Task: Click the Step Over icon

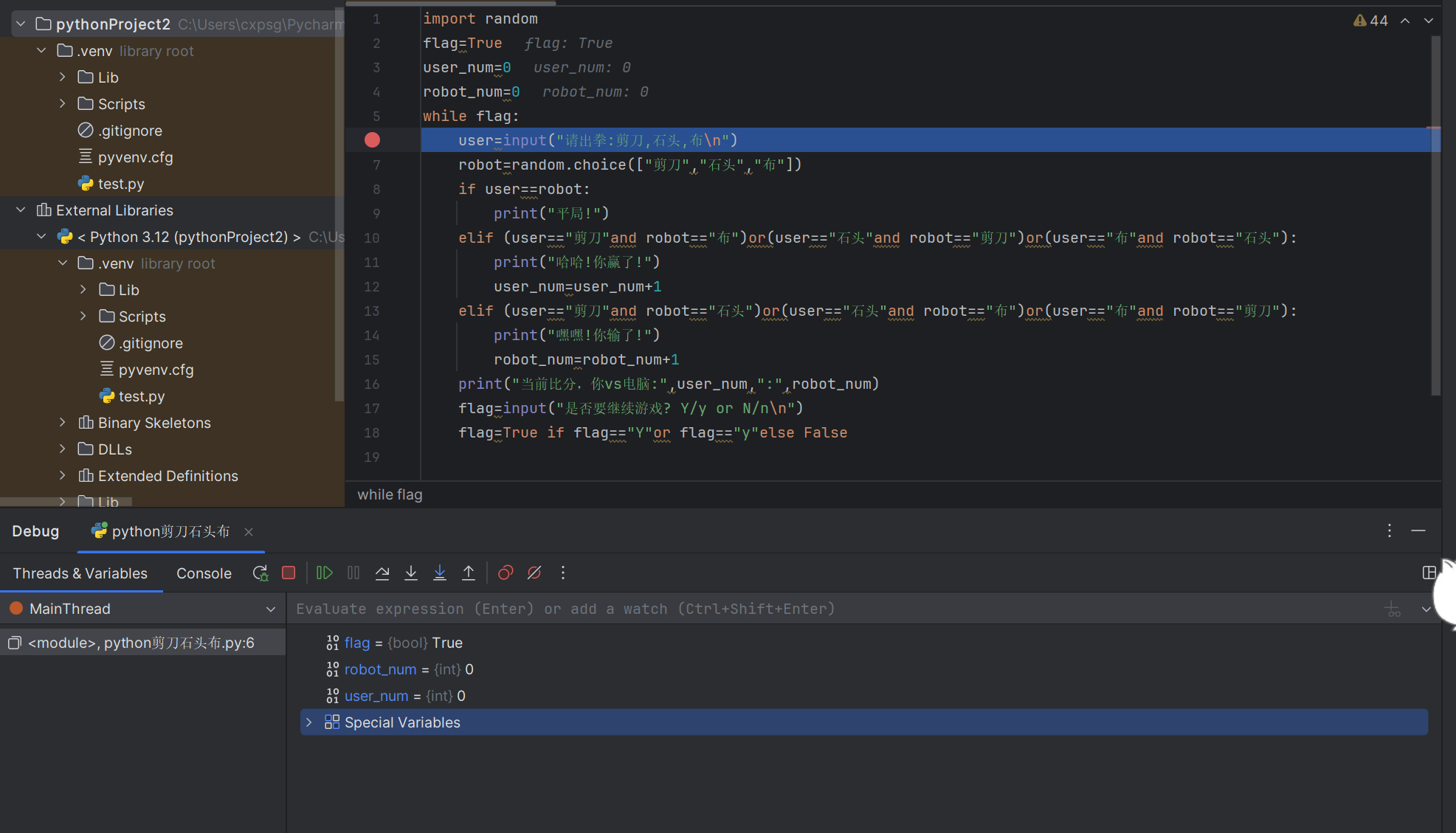Action: pos(382,573)
